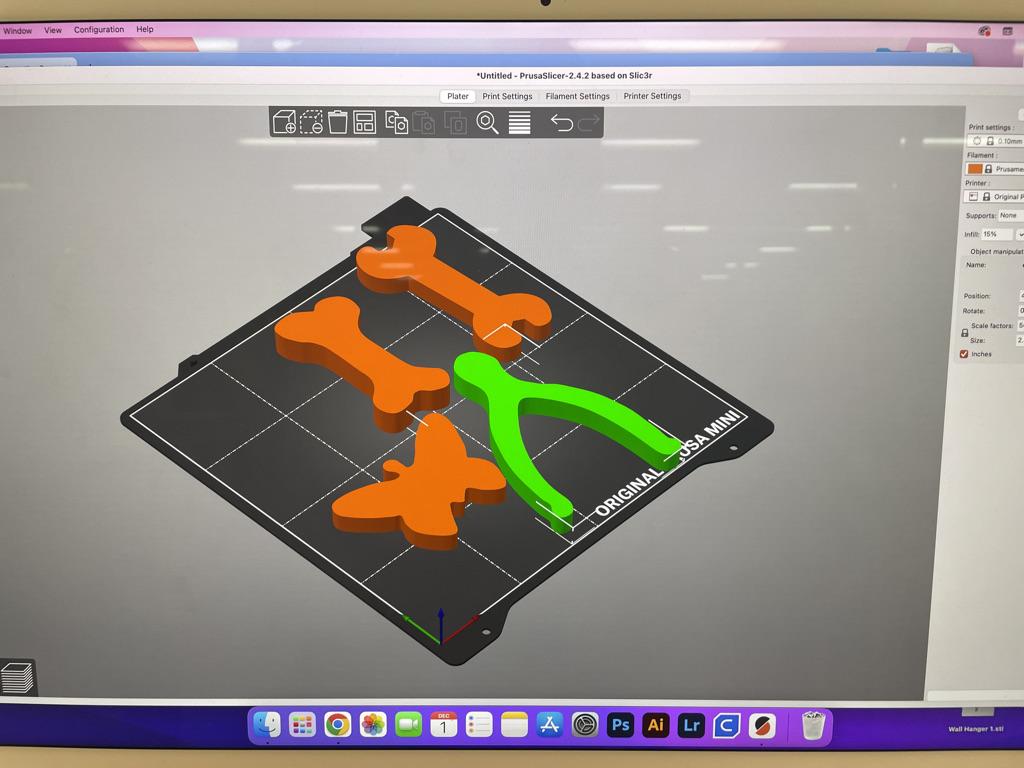Open the Trash in the dock

coord(813,724)
